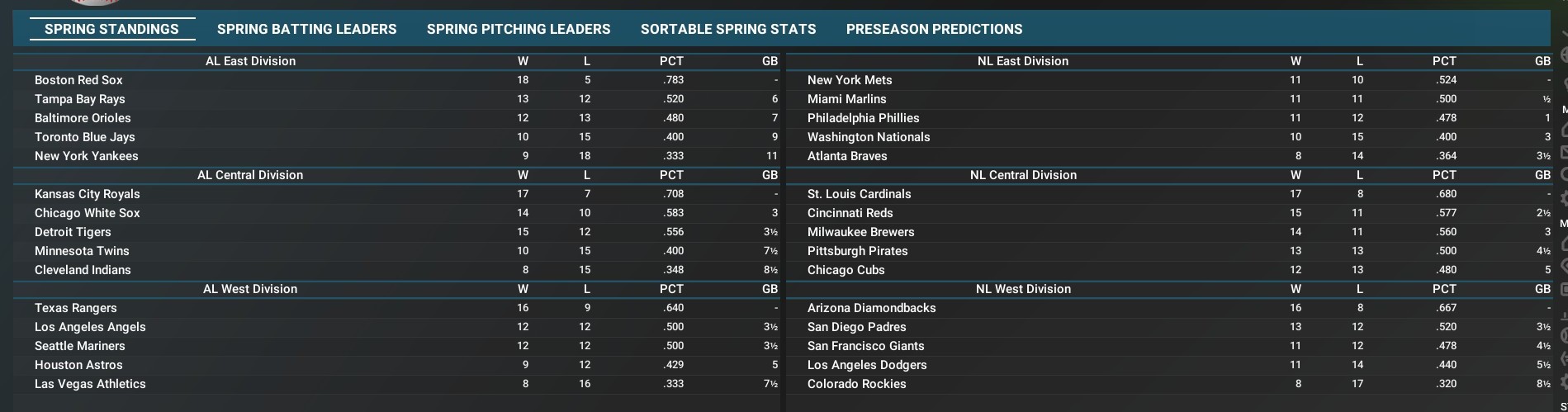Open the Chicago Cubs team page
Image resolution: width=1568 pixels, height=412 pixels.
pyautogui.click(x=846, y=270)
